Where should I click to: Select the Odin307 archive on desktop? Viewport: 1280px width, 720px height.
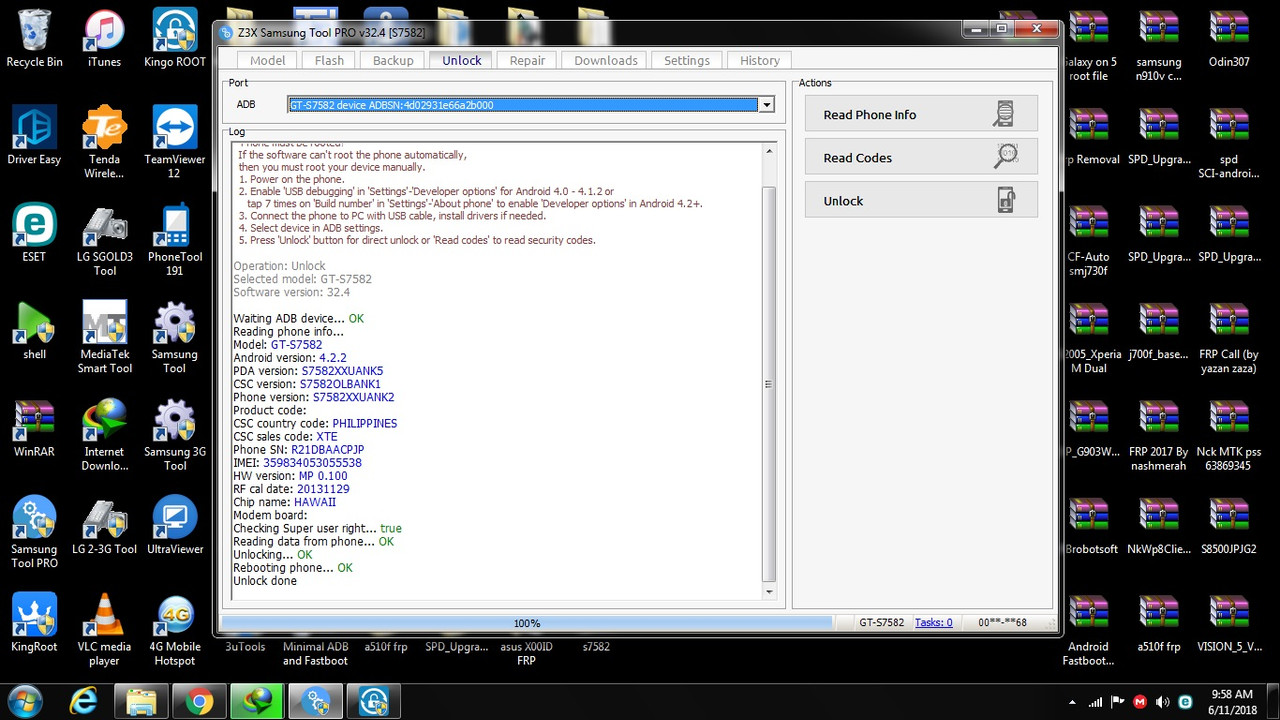(1229, 39)
